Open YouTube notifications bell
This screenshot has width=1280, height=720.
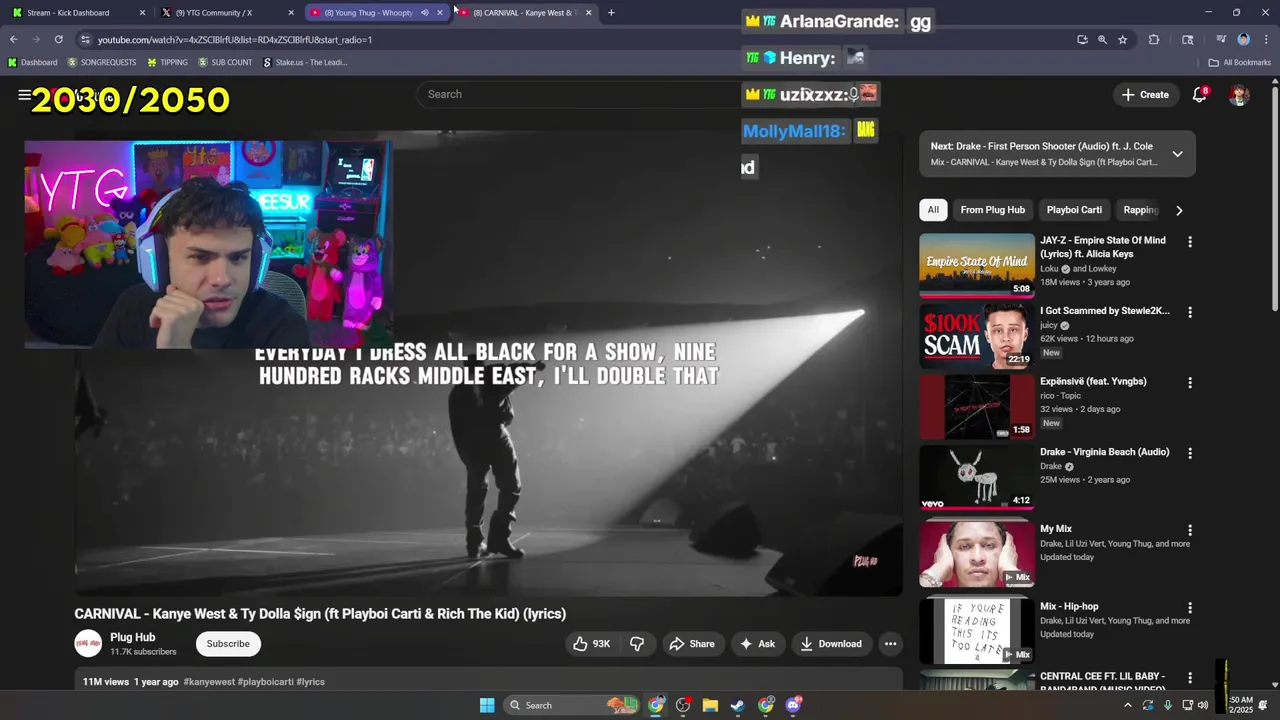(1199, 95)
